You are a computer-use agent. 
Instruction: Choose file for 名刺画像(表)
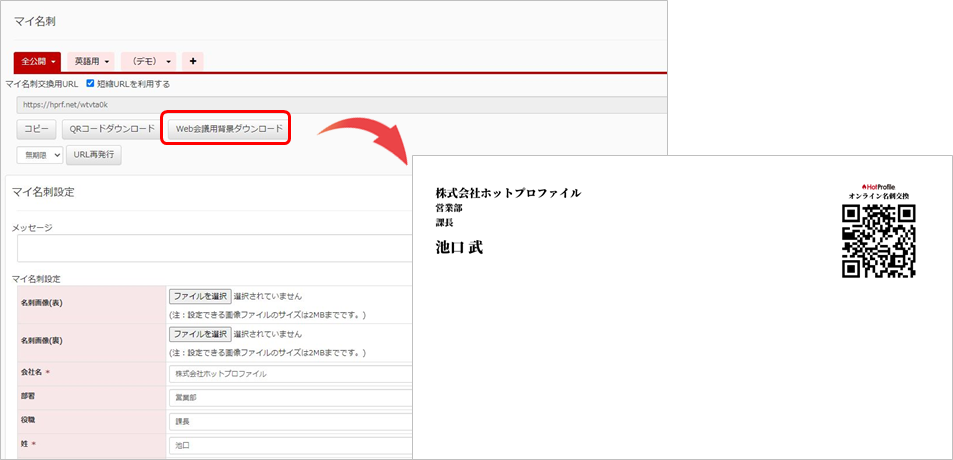coord(199,297)
